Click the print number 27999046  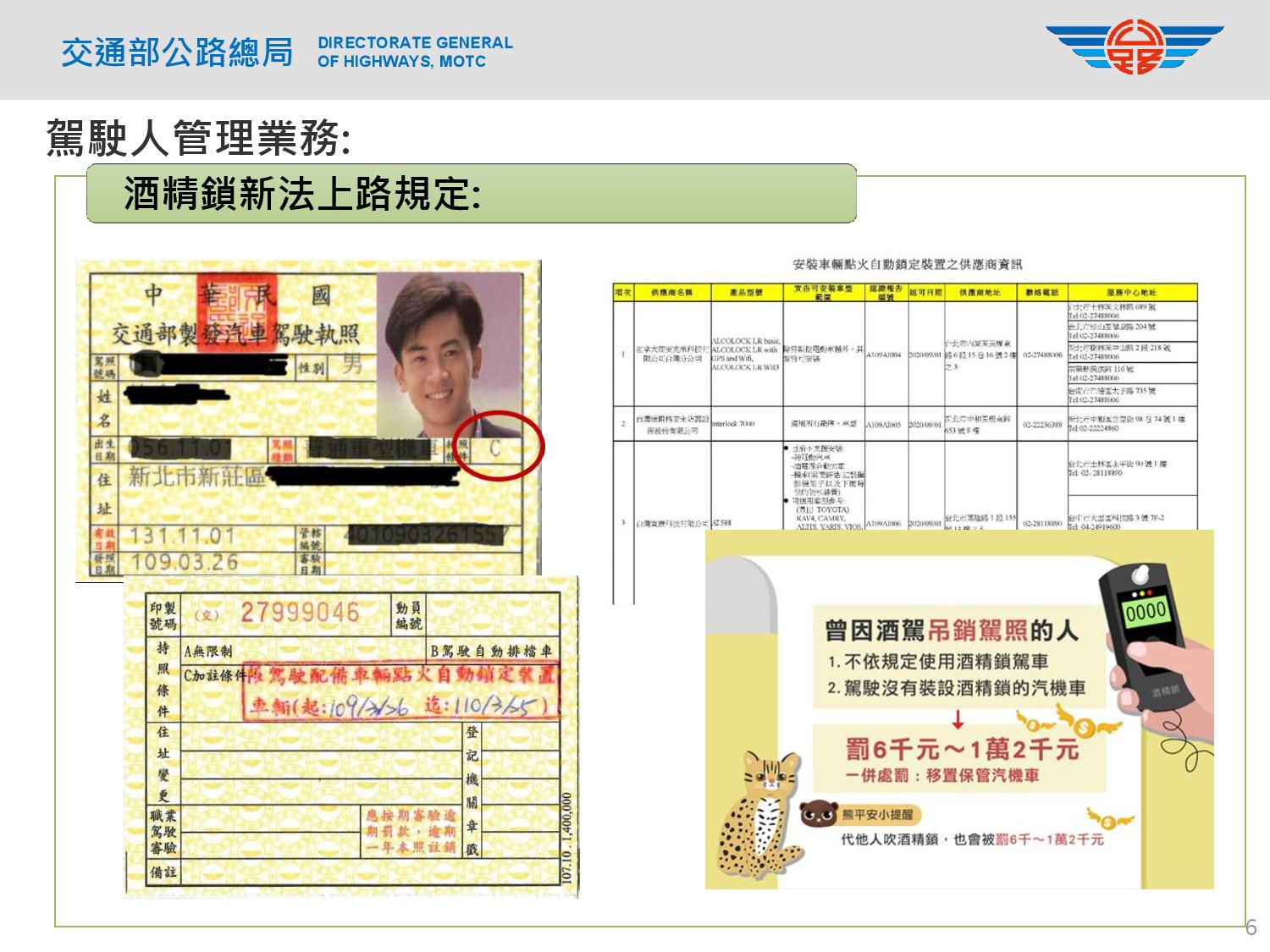(x=301, y=612)
